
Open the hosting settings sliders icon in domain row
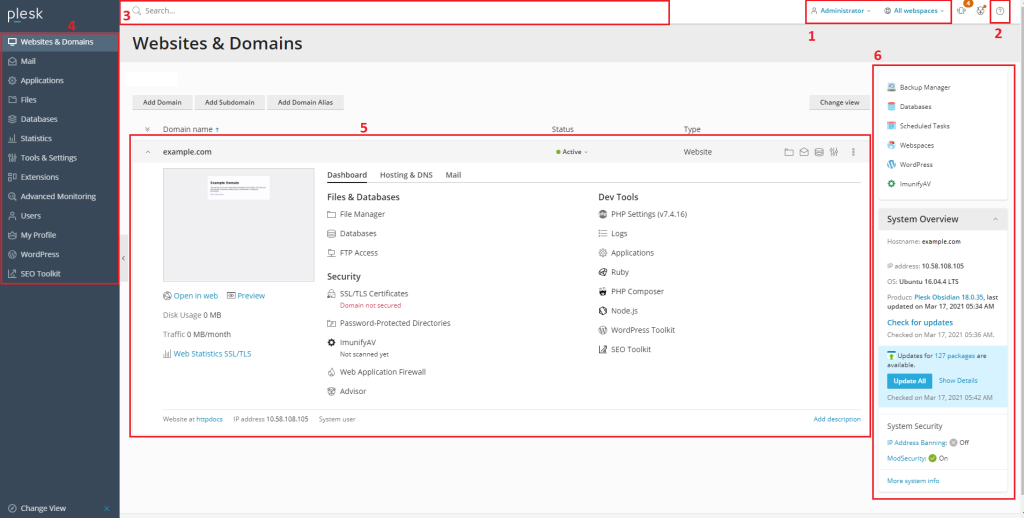pos(834,152)
